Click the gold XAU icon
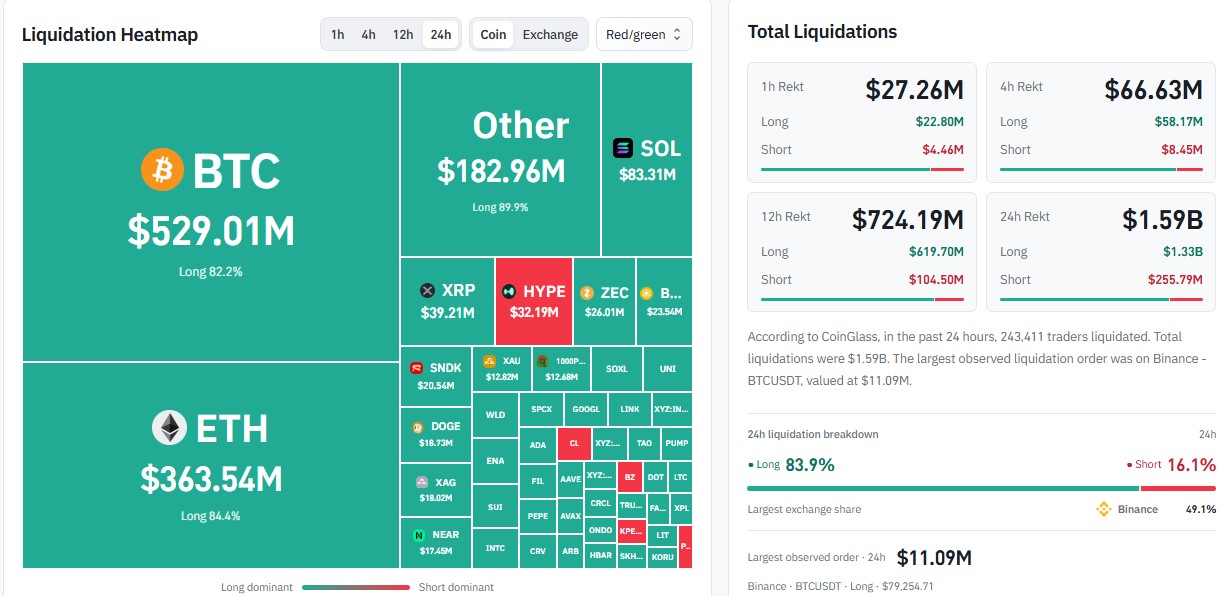 pyautogui.click(x=490, y=361)
